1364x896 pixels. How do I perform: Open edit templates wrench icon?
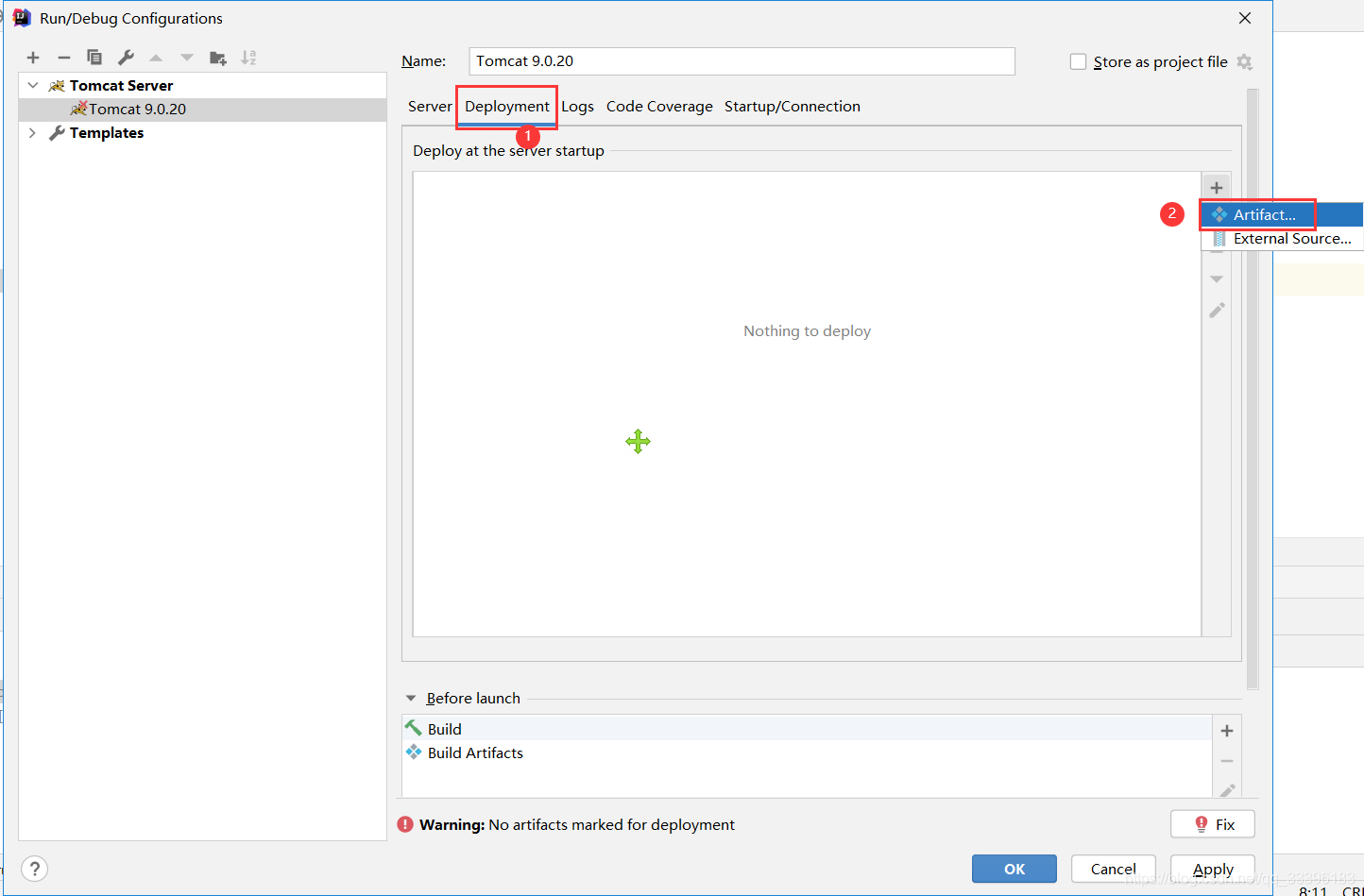click(x=126, y=58)
